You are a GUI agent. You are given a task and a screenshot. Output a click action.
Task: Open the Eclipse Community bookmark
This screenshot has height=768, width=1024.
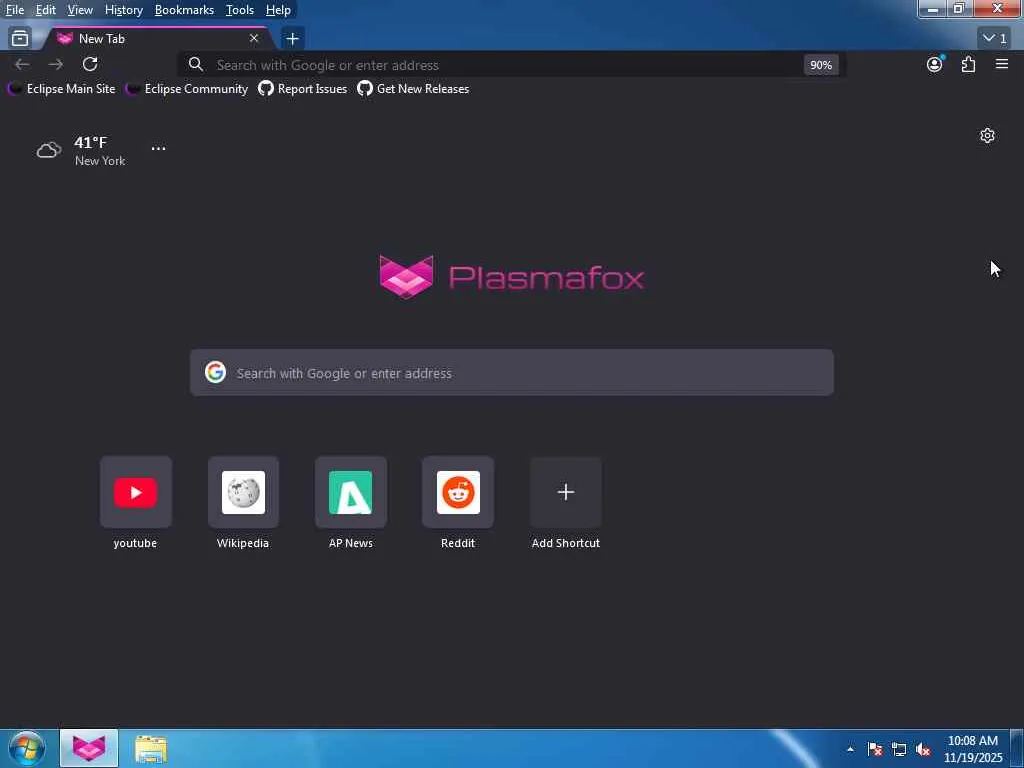[x=187, y=89]
